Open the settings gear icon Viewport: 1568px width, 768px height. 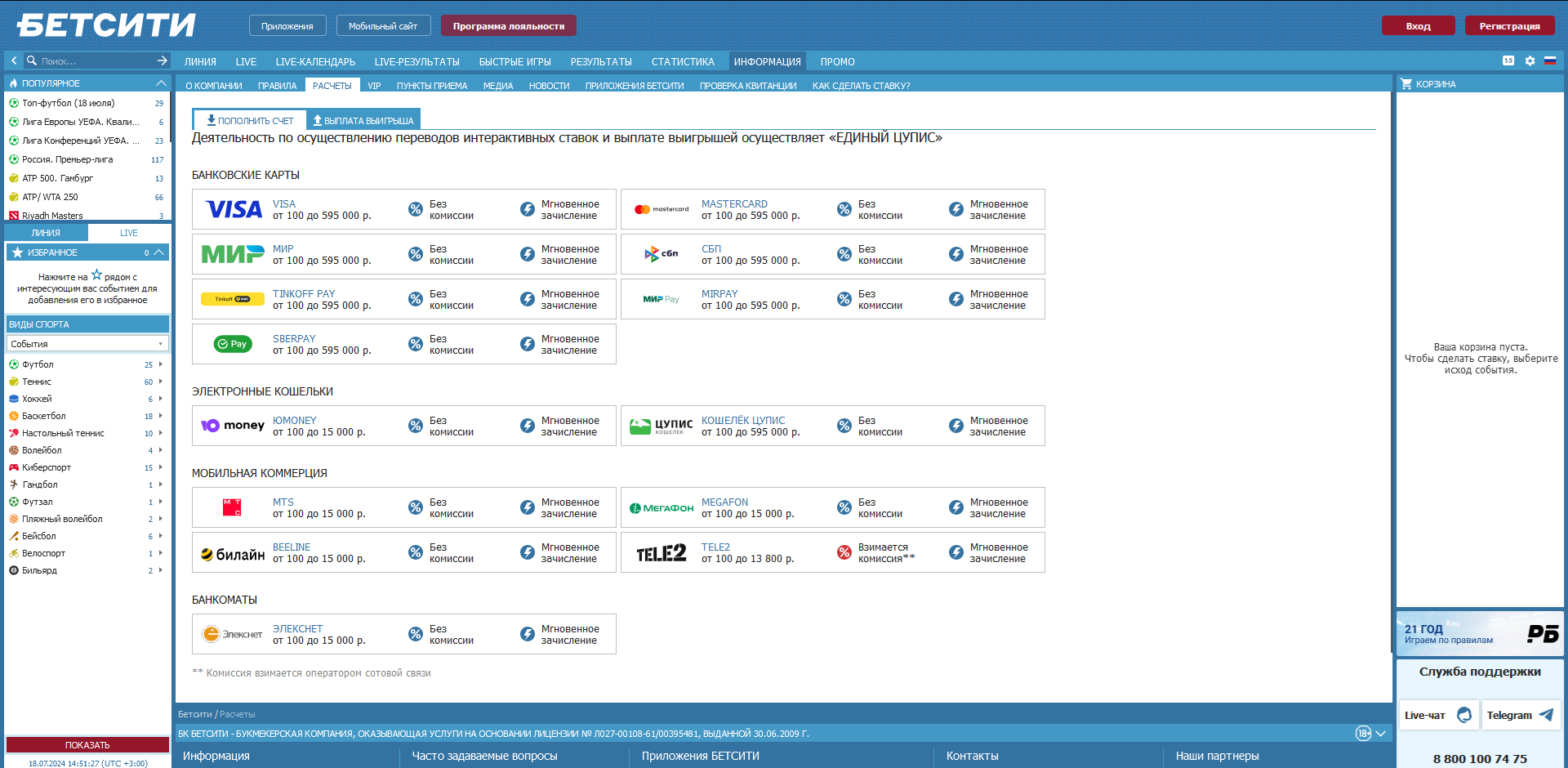pos(1530,60)
